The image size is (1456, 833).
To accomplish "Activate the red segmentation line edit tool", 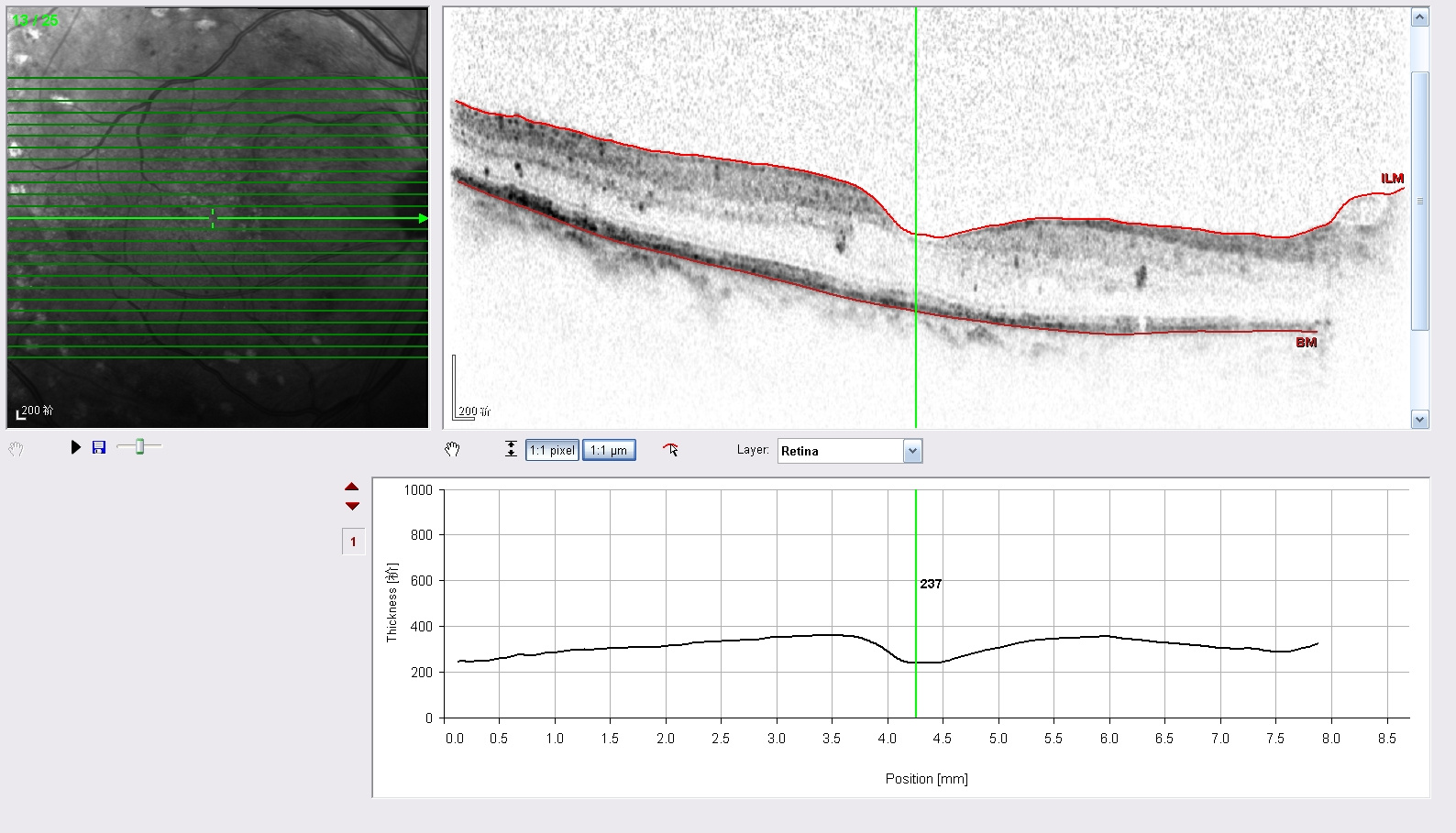I will click(x=670, y=449).
